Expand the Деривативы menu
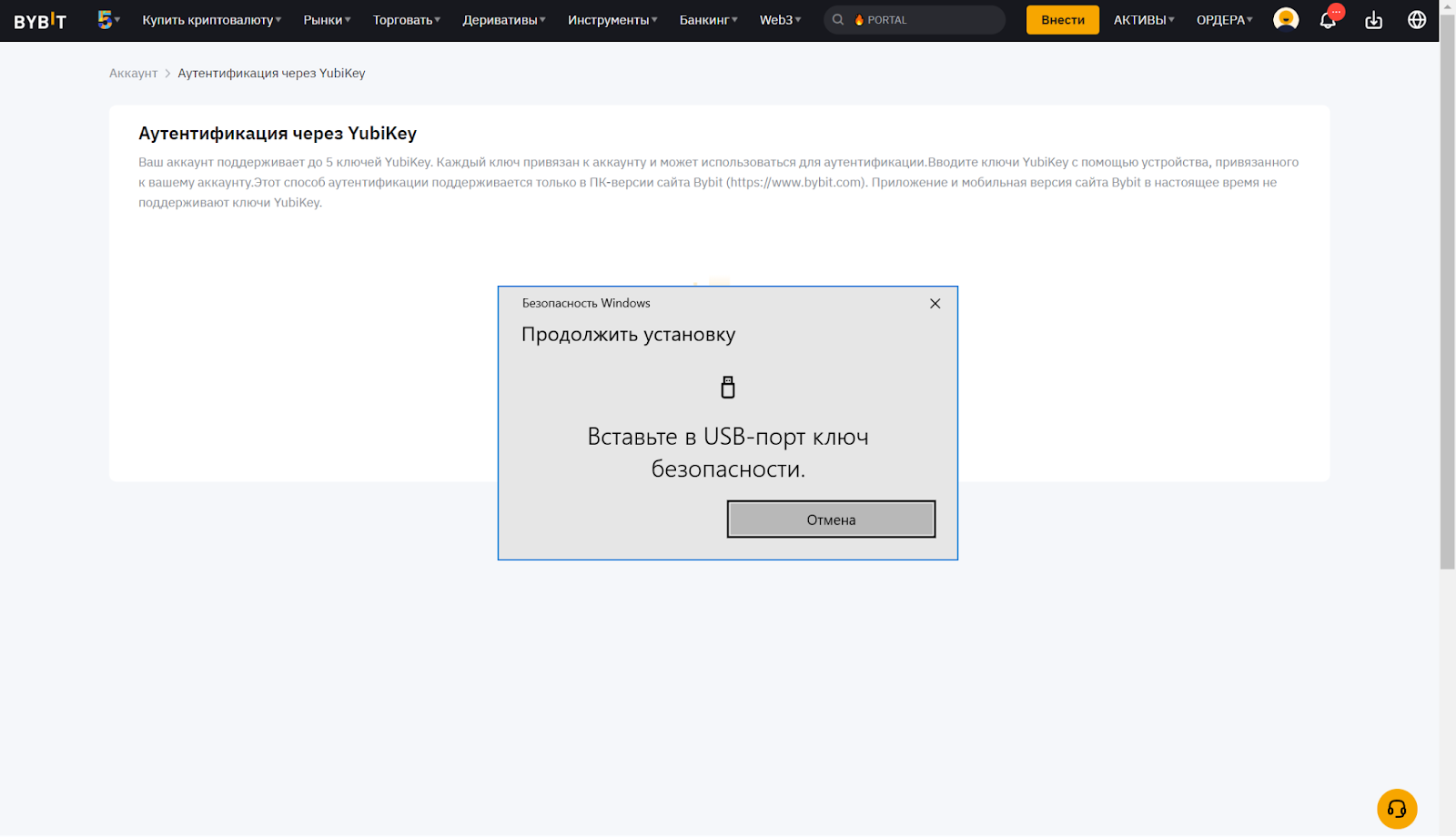 (504, 20)
